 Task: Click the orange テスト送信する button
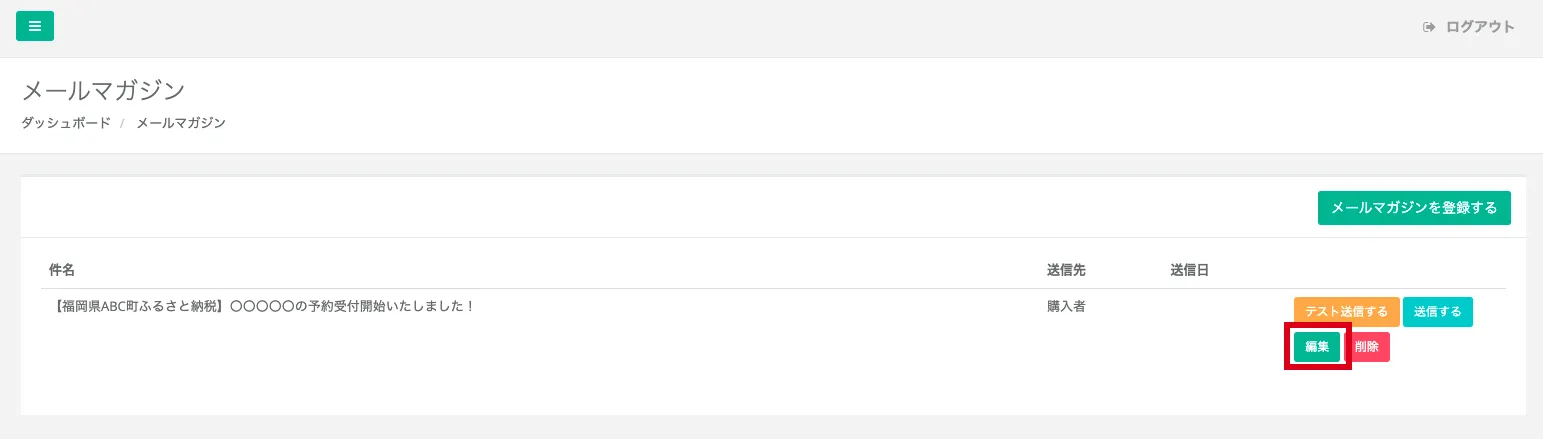coord(1346,312)
